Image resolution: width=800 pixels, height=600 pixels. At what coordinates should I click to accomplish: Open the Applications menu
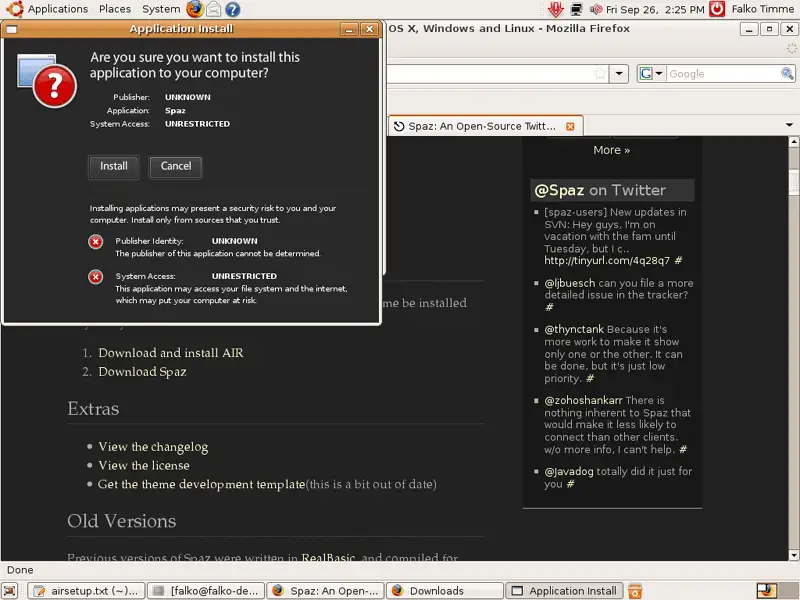tap(58, 9)
